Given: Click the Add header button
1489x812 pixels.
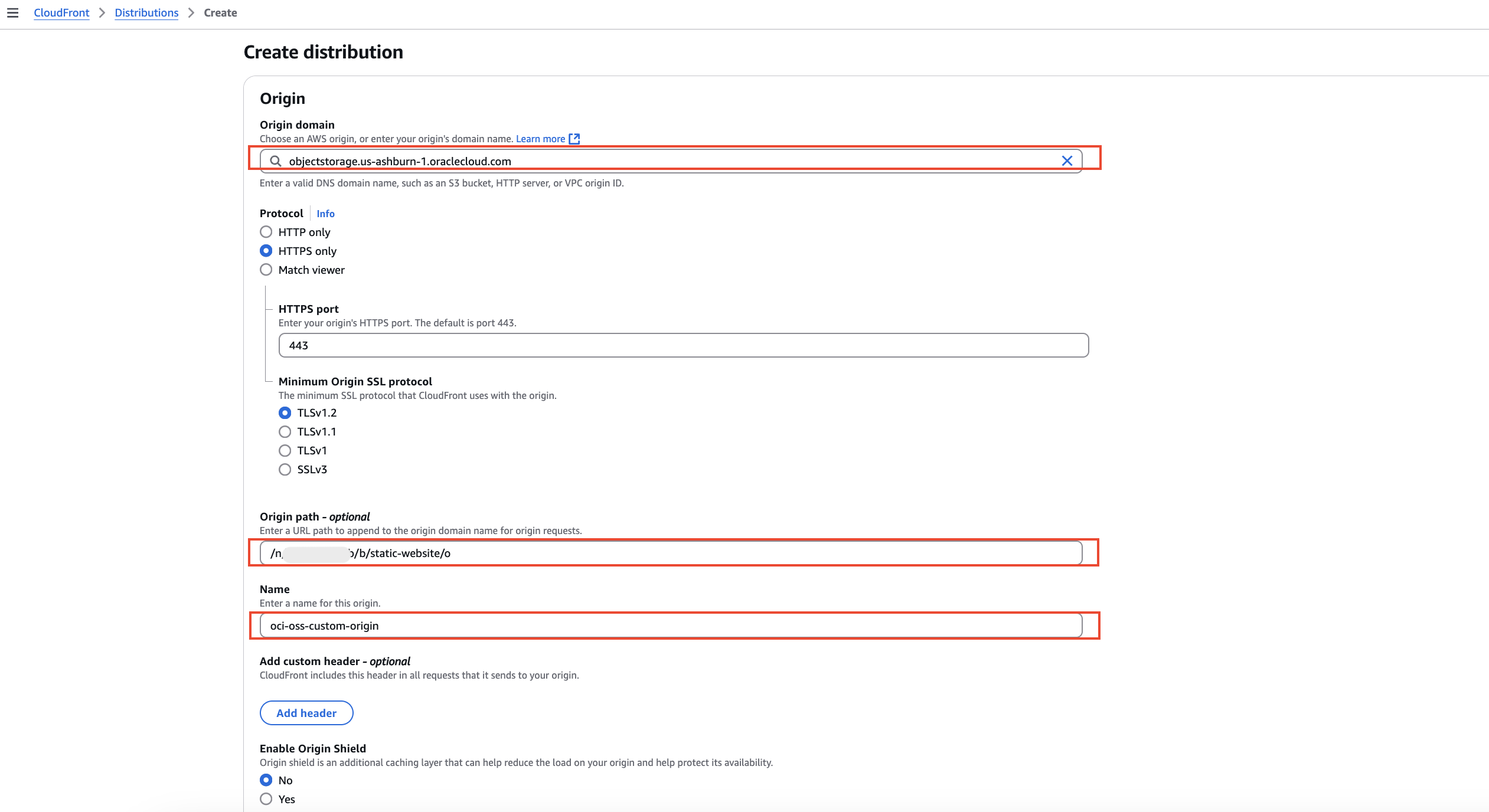Looking at the screenshot, I should coord(306,713).
